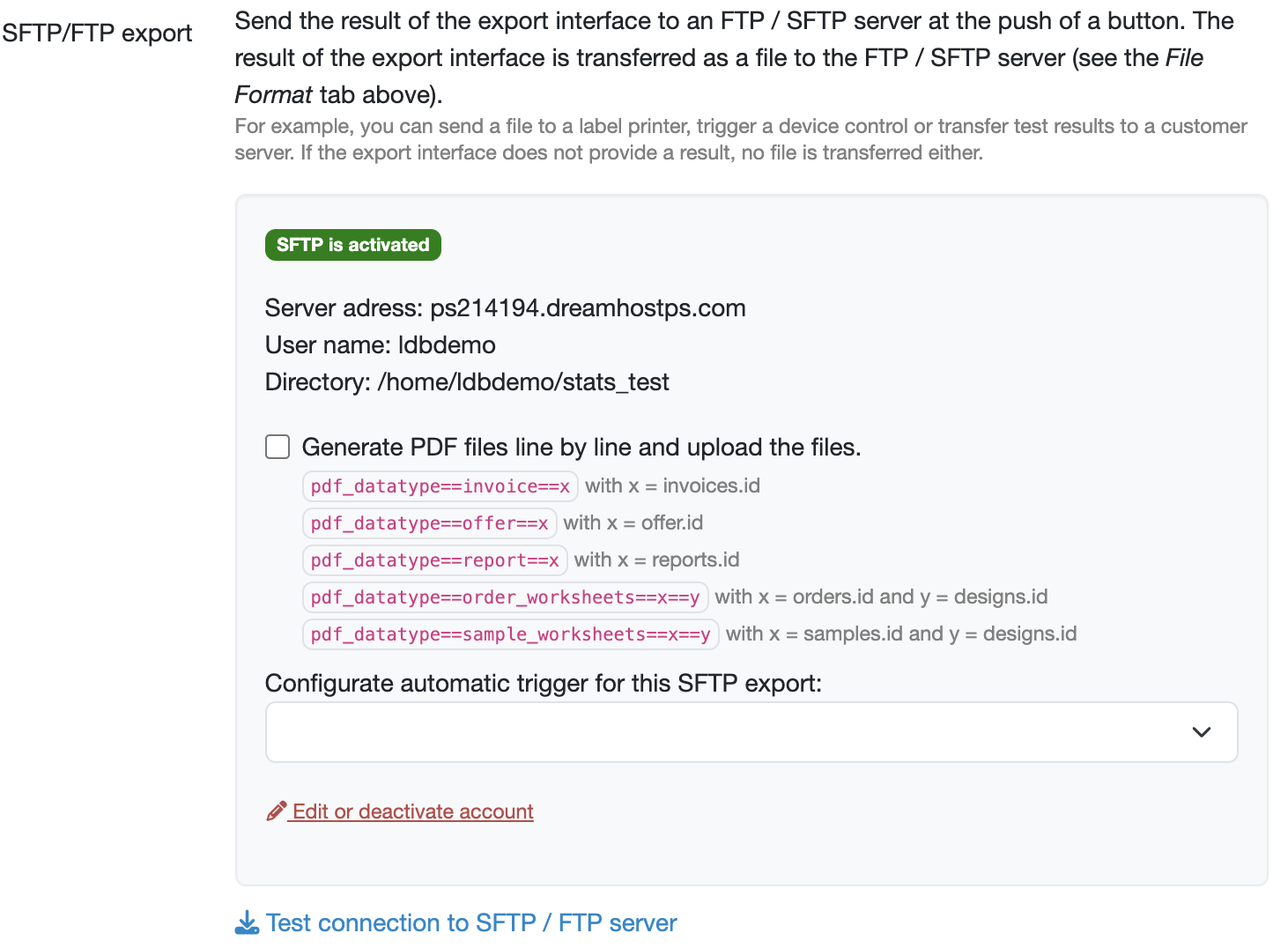1288x948 pixels.
Task: Click the directory path /home/ldbdemo/stats_test
Action: pos(522,382)
